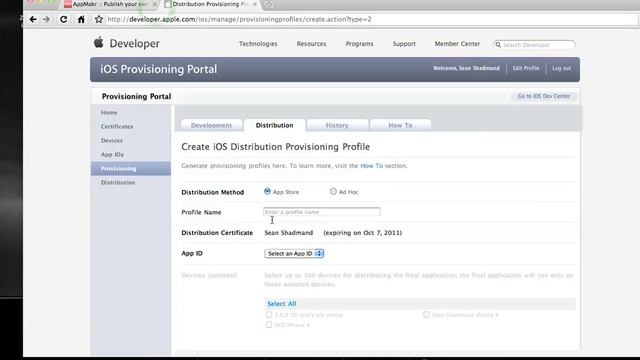Click Home in the sidebar
The width and height of the screenshot is (640, 360).
click(109, 112)
